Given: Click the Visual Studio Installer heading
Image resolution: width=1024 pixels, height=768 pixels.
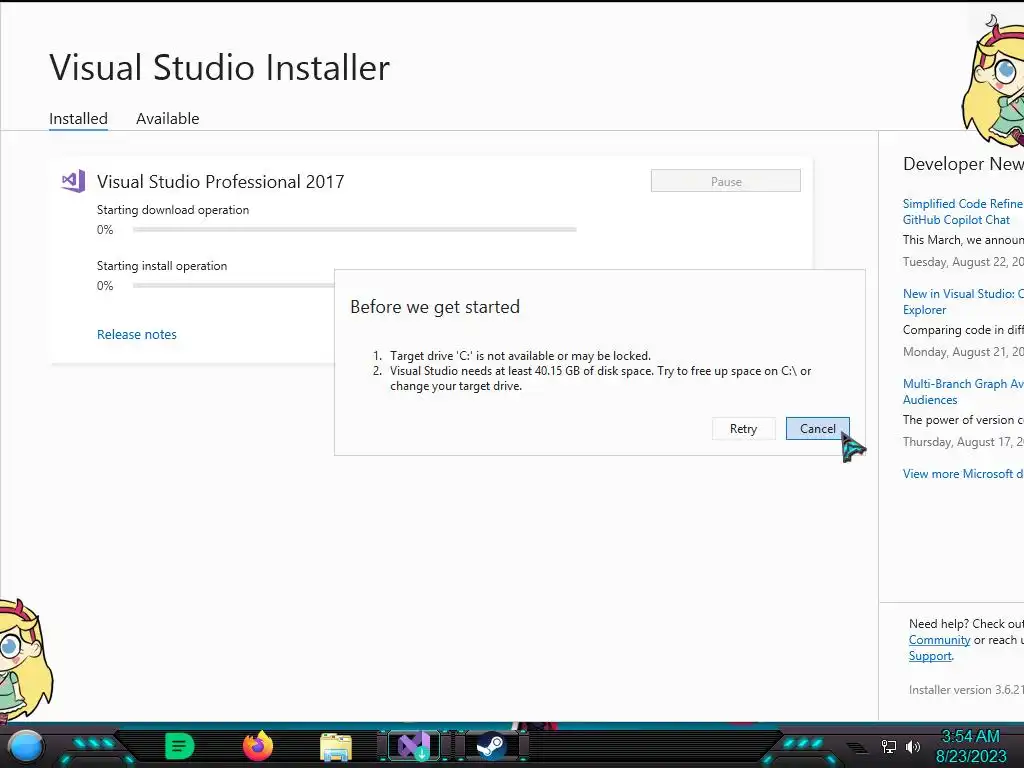Looking at the screenshot, I should 219,67.
